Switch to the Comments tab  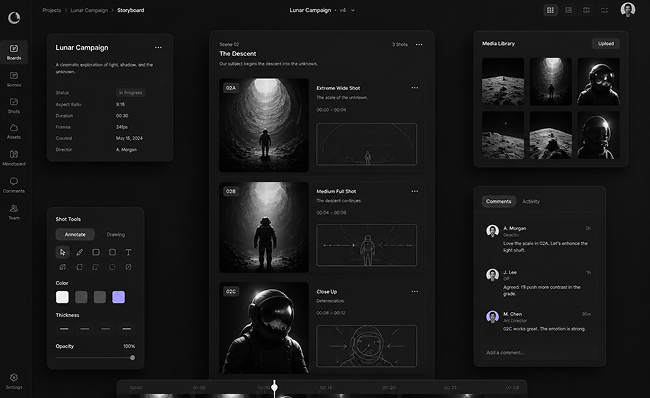[x=499, y=201]
